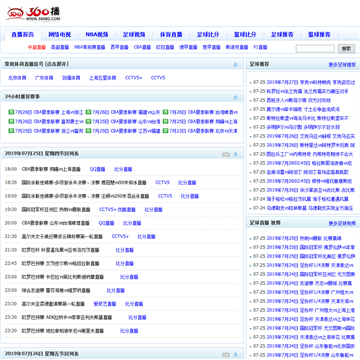360x360 pixels.
Task: Open the 斯诺克直播 link
Action: pos(237,47)
